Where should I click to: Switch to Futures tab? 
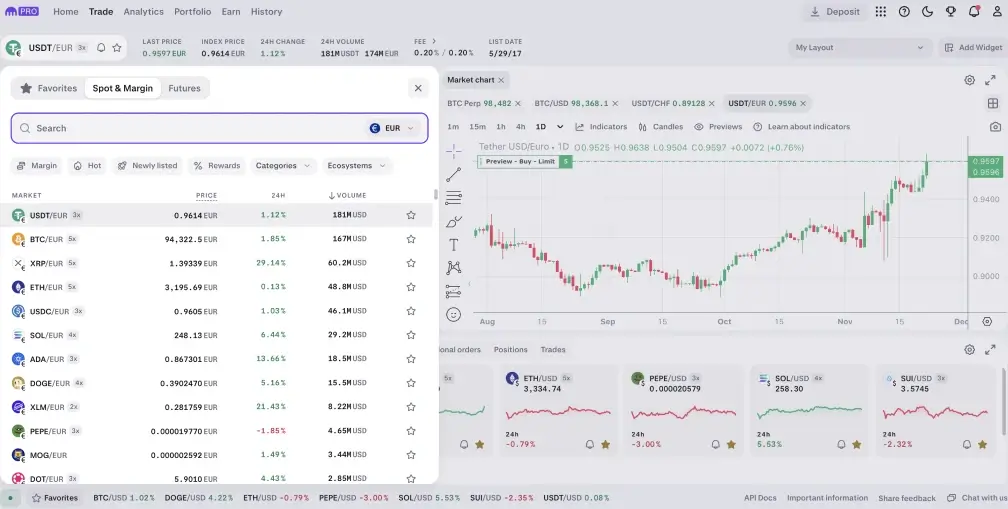184,88
